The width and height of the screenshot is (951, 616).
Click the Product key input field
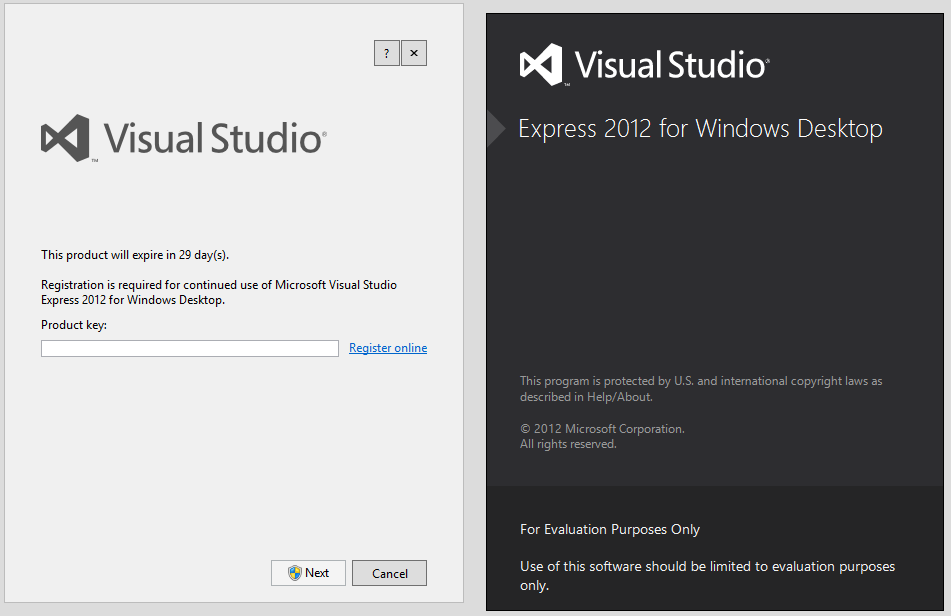point(190,348)
